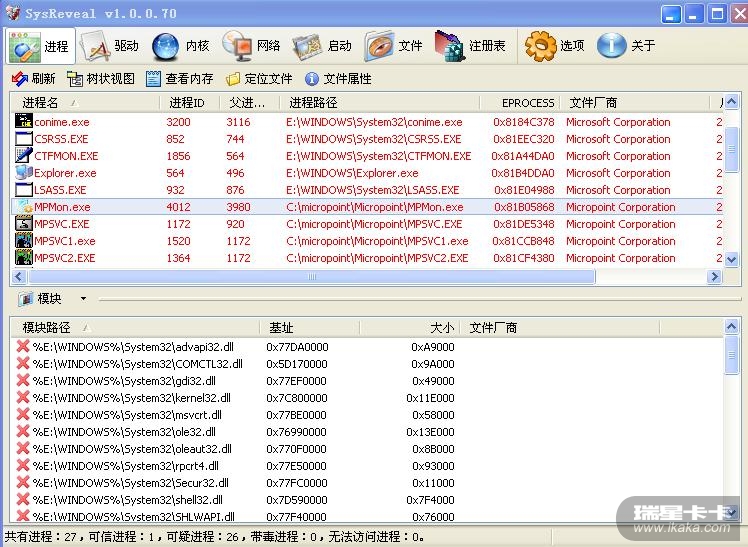Click module list scroll up arrow

click(x=731, y=327)
